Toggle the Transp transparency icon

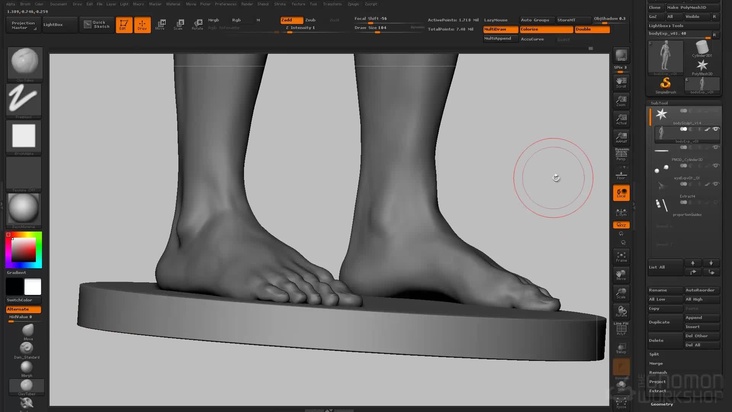[x=621, y=348]
